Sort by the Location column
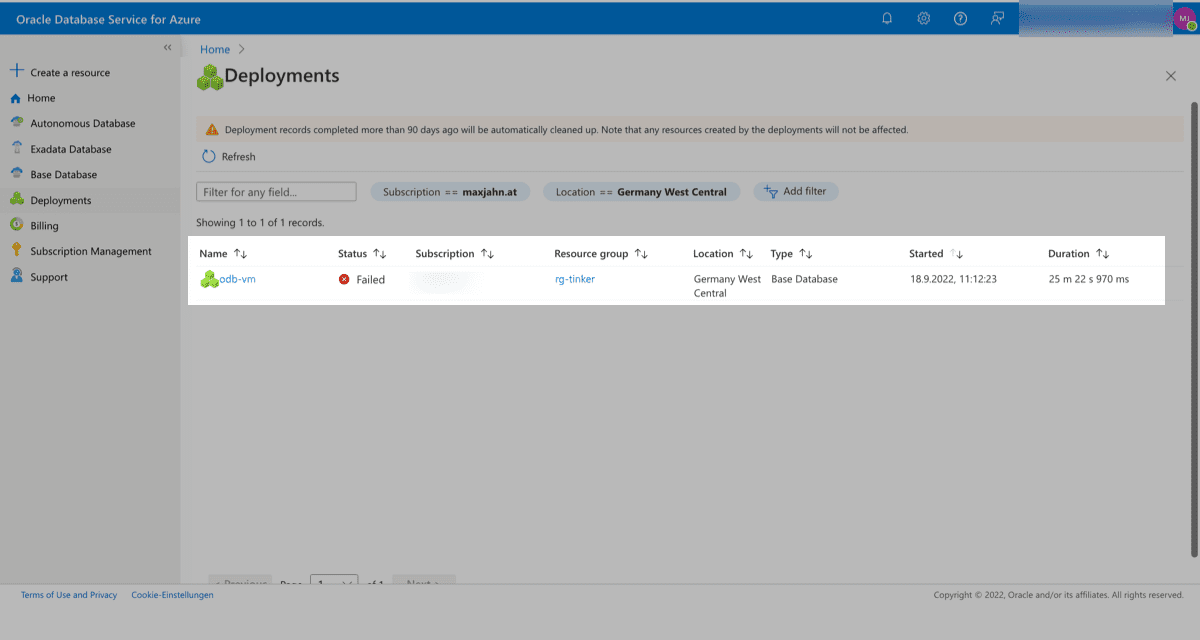Screen dimensions: 1200x640 click(723, 254)
